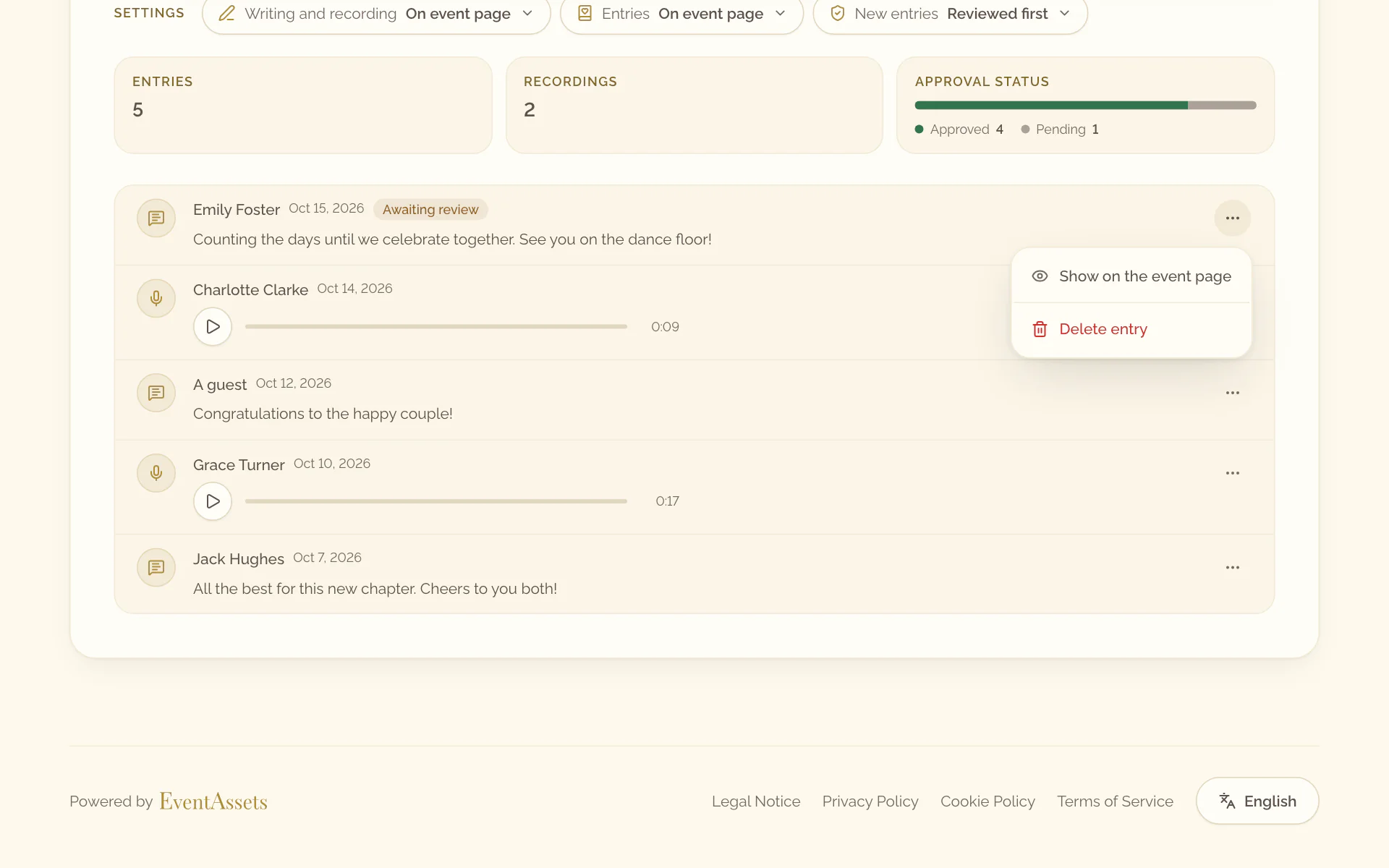The height and width of the screenshot is (868, 1389).
Task: Seek within Charlotte Clarke's audio progress bar
Action: point(436,327)
